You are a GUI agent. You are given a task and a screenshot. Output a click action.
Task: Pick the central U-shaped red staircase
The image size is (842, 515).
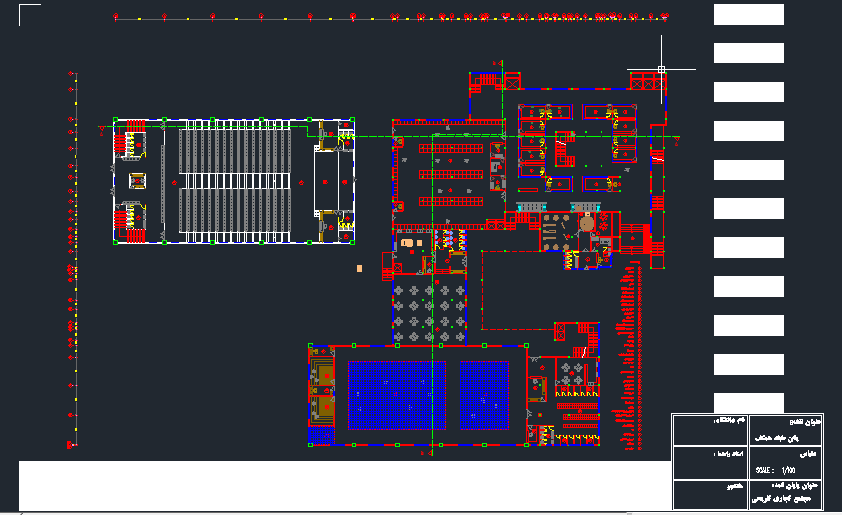click(x=564, y=149)
